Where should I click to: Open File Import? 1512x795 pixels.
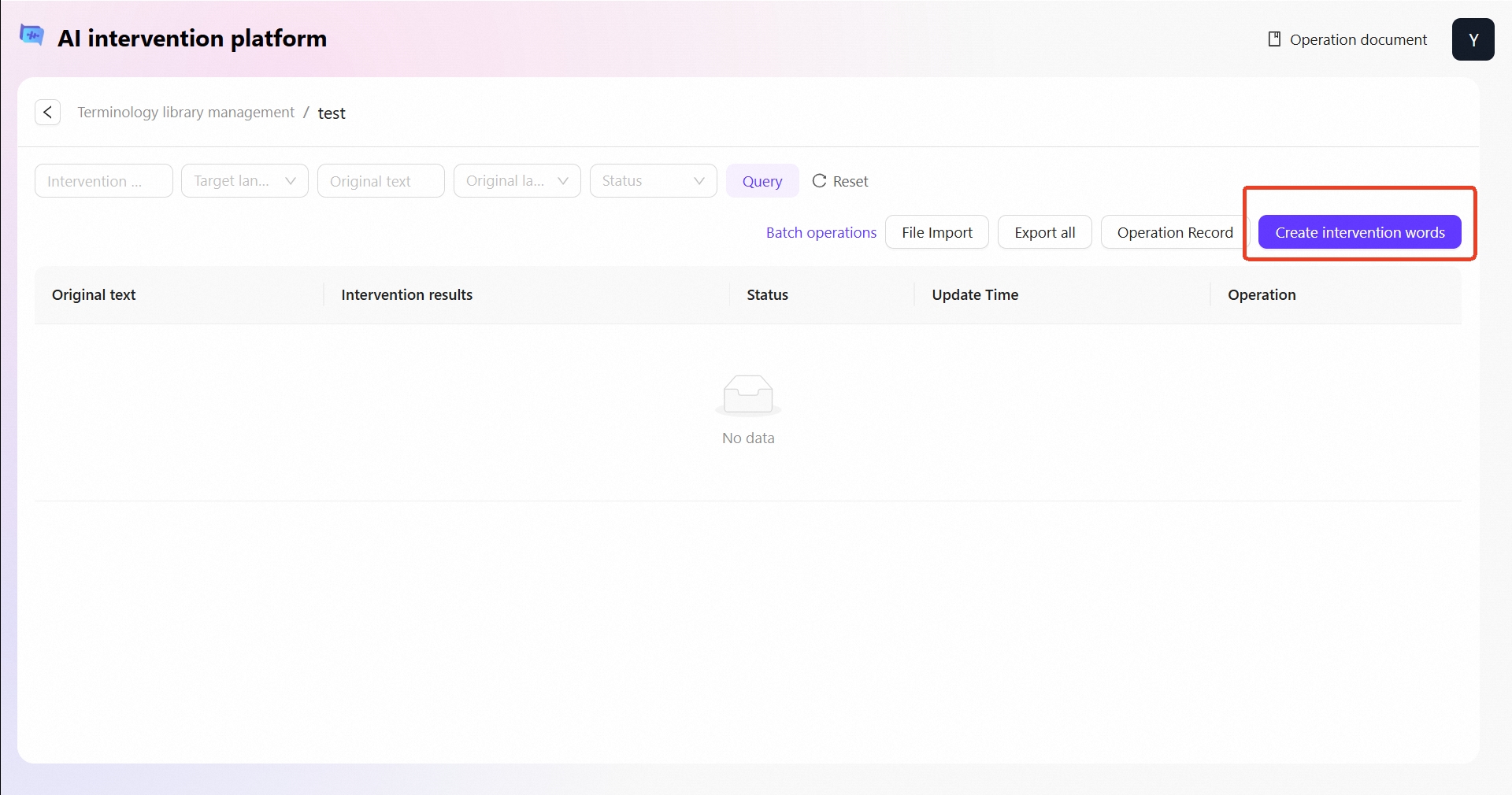pos(936,232)
